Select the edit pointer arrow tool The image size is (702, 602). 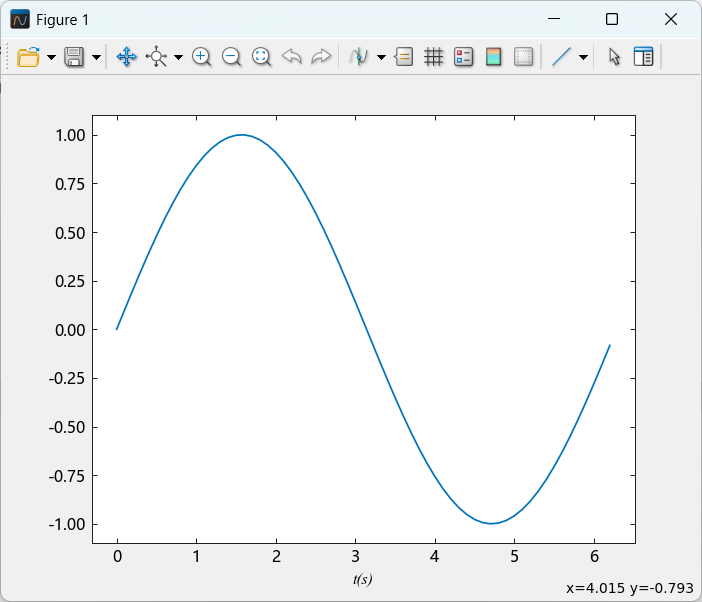[x=614, y=57]
